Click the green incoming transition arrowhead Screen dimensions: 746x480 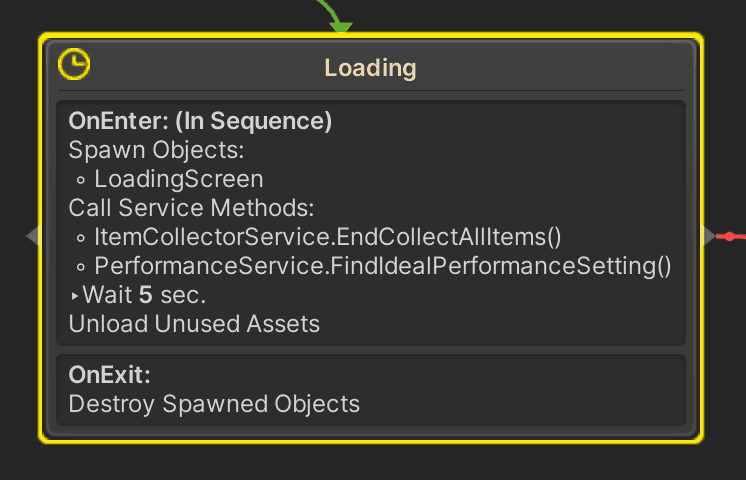pyautogui.click(x=341, y=27)
